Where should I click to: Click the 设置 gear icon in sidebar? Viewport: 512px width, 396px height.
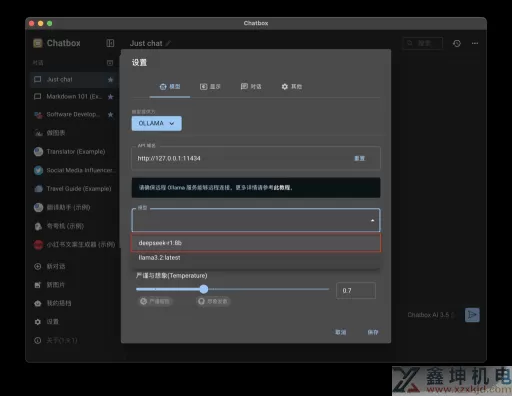(x=38, y=322)
